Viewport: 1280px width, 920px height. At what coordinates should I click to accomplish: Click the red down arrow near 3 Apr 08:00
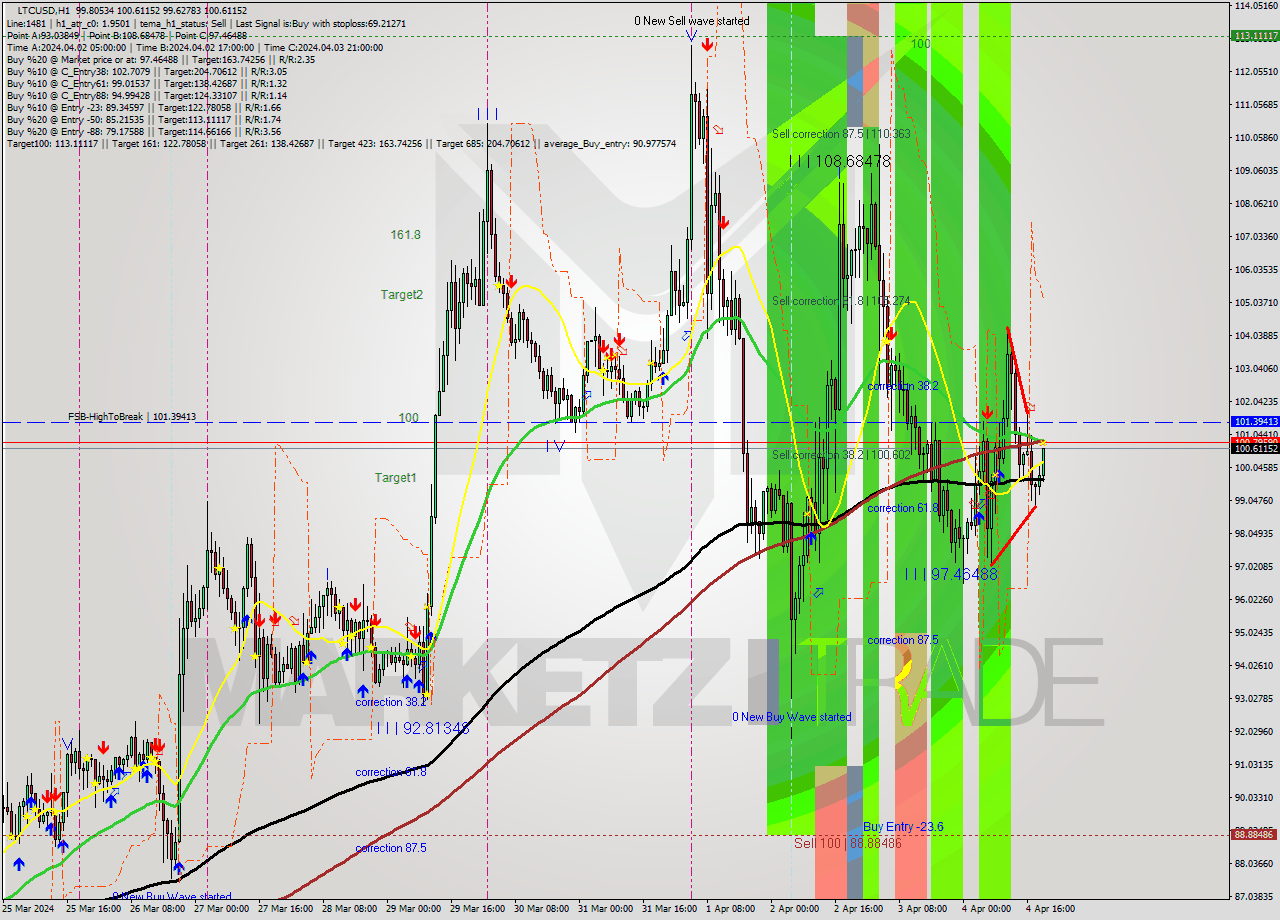(890, 336)
